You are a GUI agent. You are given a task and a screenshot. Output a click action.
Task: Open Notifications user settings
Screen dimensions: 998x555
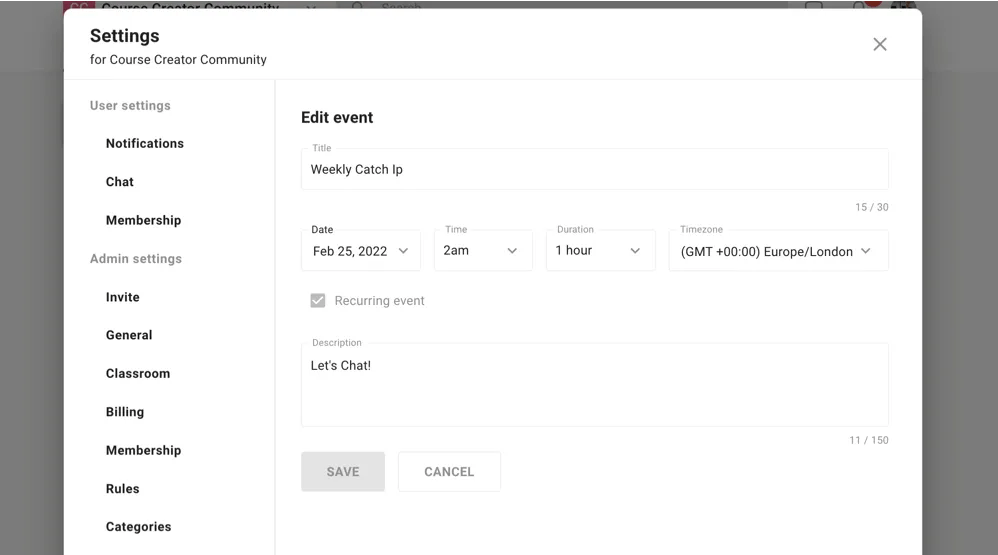(x=144, y=143)
